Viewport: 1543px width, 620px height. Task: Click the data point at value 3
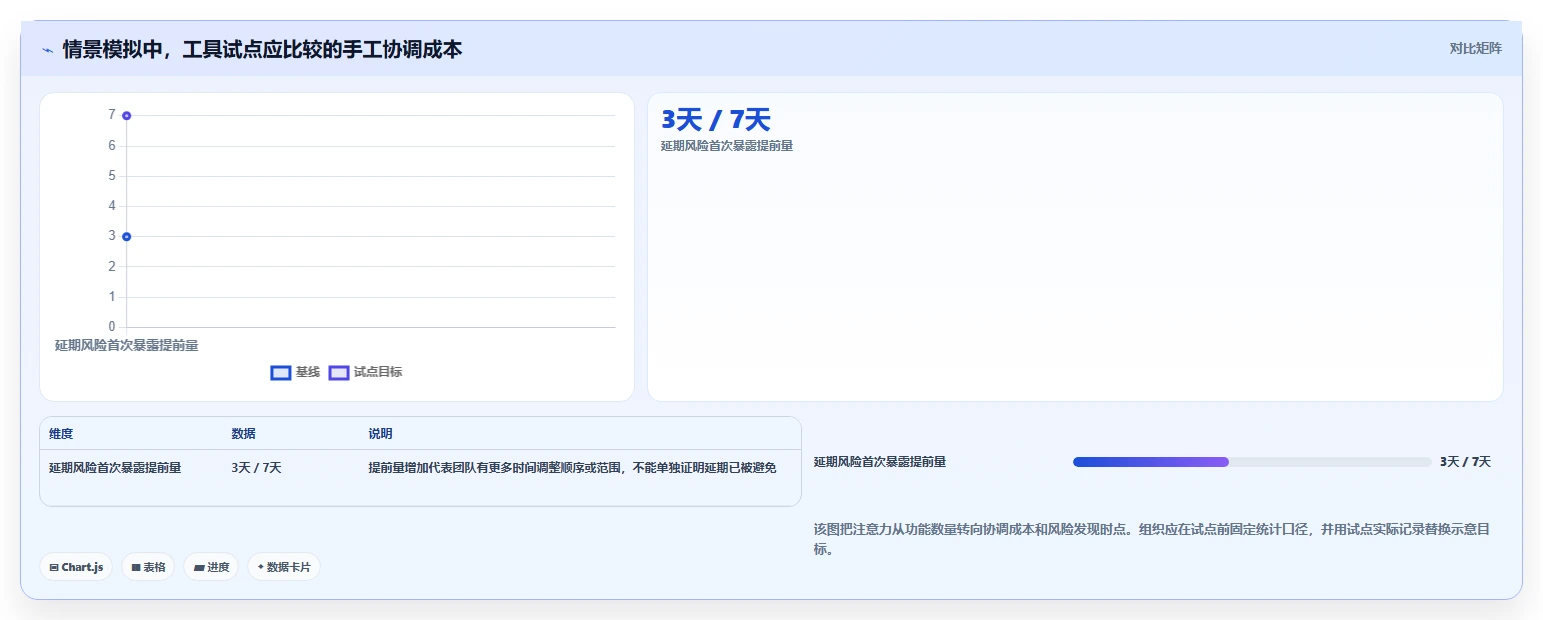[x=127, y=237]
